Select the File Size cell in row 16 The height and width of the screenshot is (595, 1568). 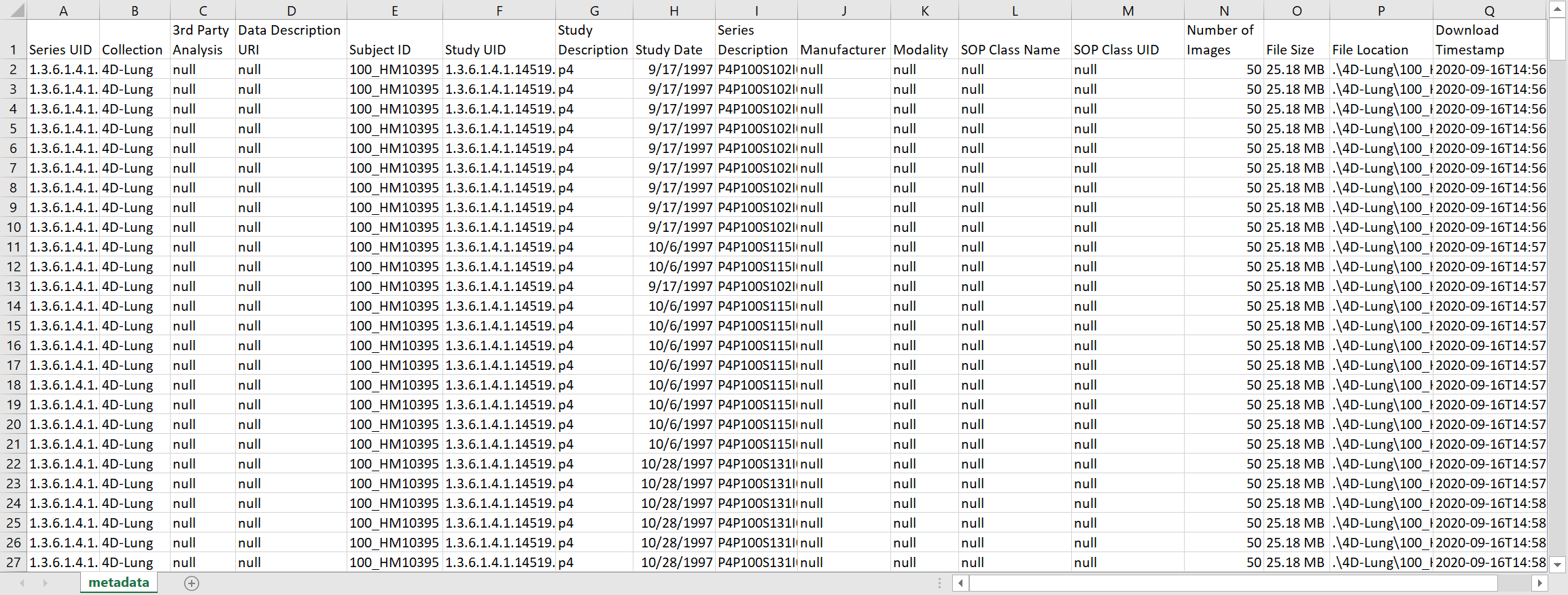point(1296,345)
